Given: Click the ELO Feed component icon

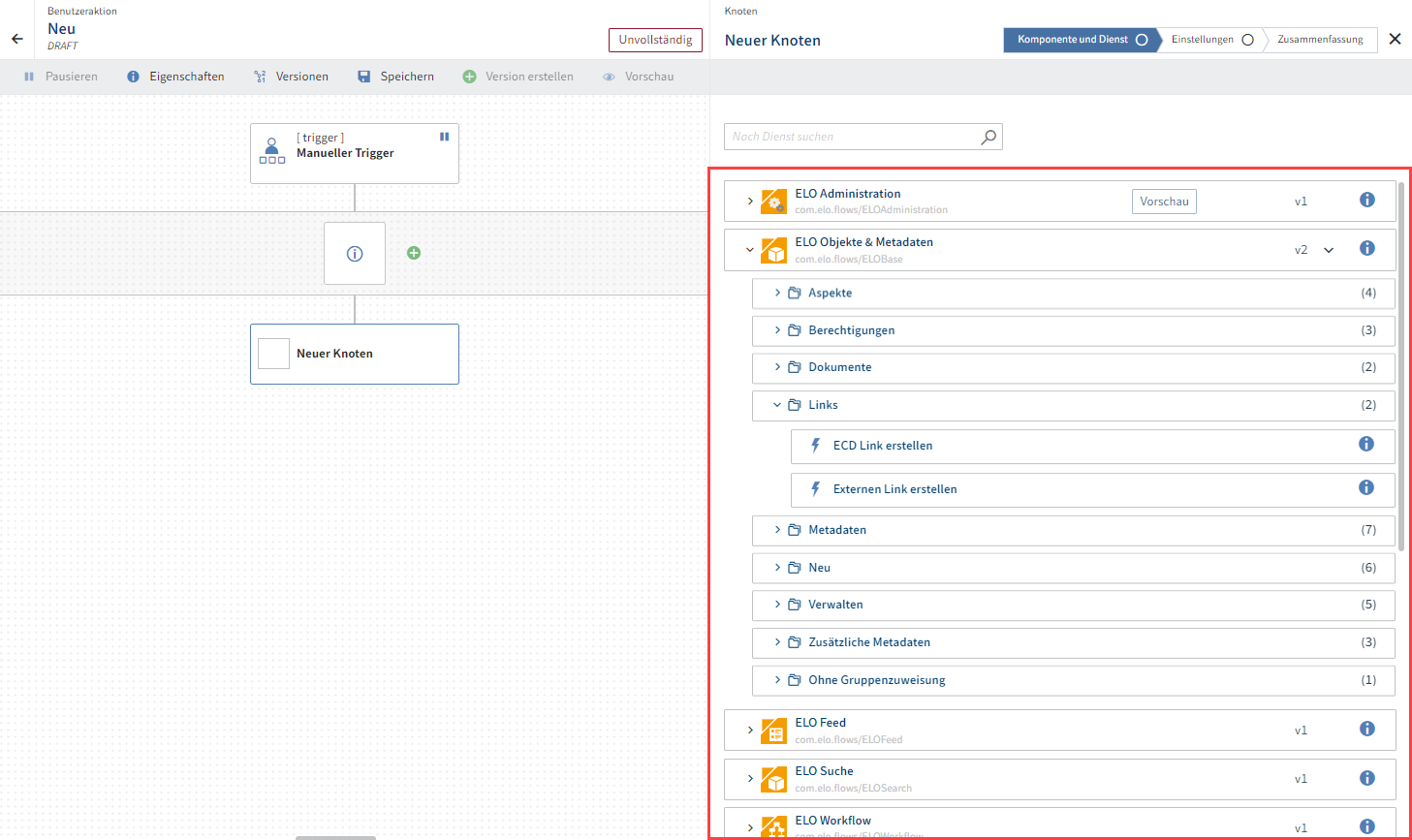Looking at the screenshot, I should (x=774, y=731).
